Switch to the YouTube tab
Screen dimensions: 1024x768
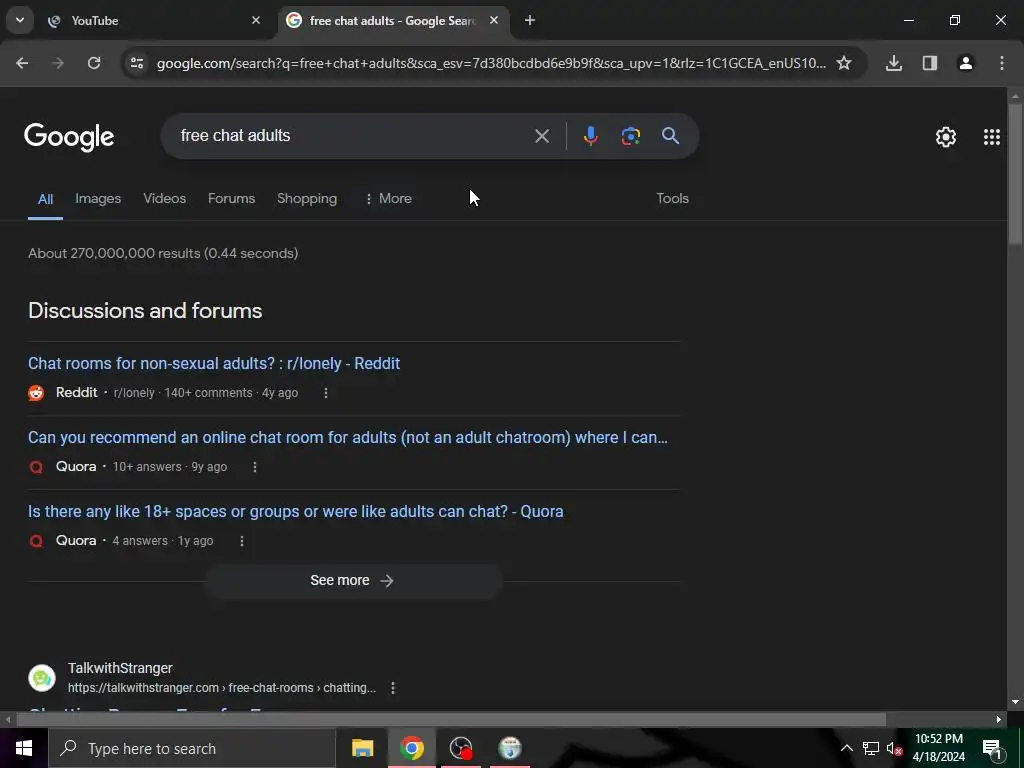pyautogui.click(x=154, y=21)
